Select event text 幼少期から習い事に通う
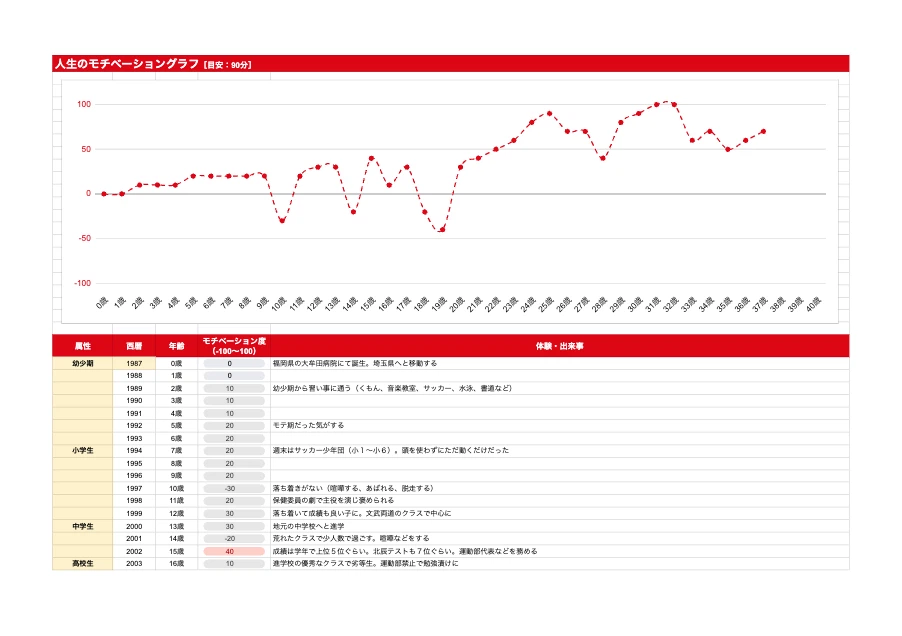The image size is (902, 636). 312,388
